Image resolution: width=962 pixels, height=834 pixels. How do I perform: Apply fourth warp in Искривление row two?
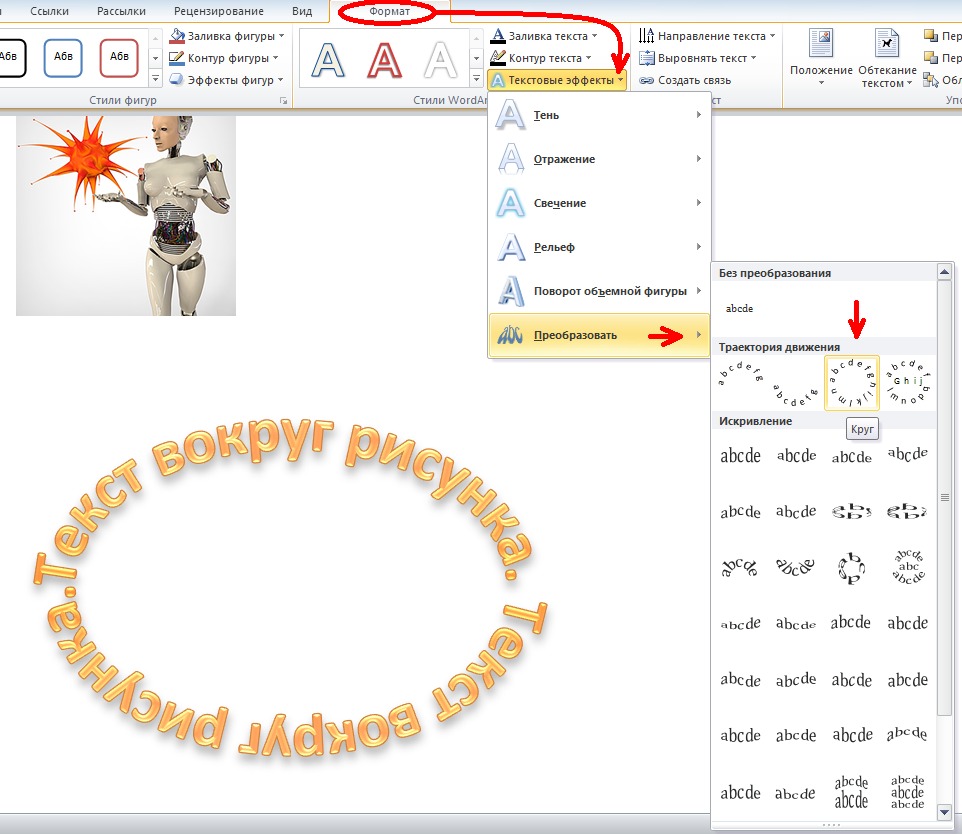coord(907,511)
